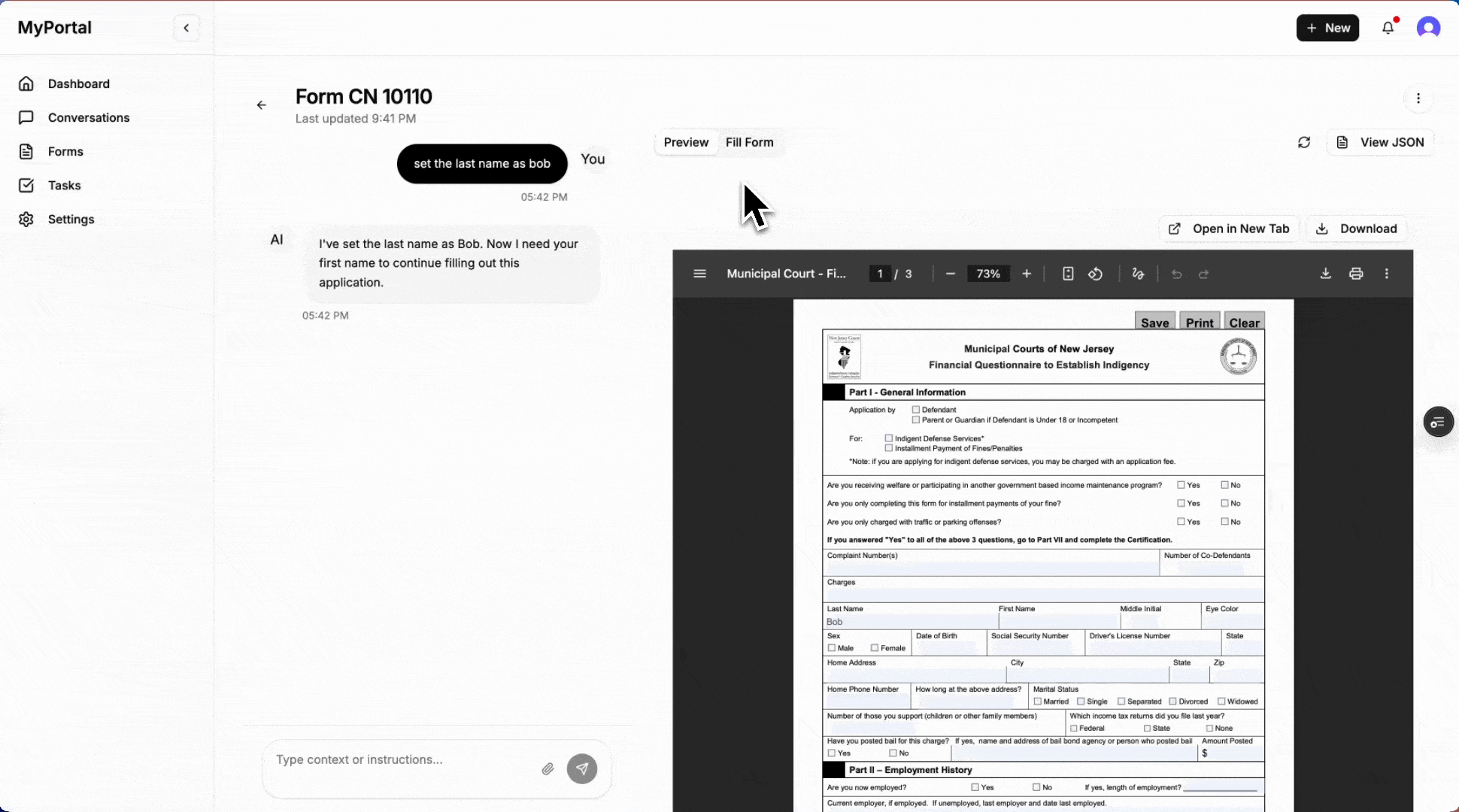Select the fit-to-page icon

pyautogui.click(x=1067, y=274)
